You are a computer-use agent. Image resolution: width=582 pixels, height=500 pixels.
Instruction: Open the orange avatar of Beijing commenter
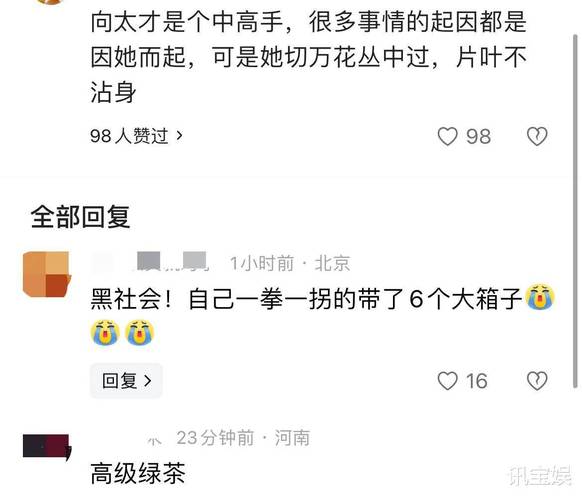coord(47,274)
